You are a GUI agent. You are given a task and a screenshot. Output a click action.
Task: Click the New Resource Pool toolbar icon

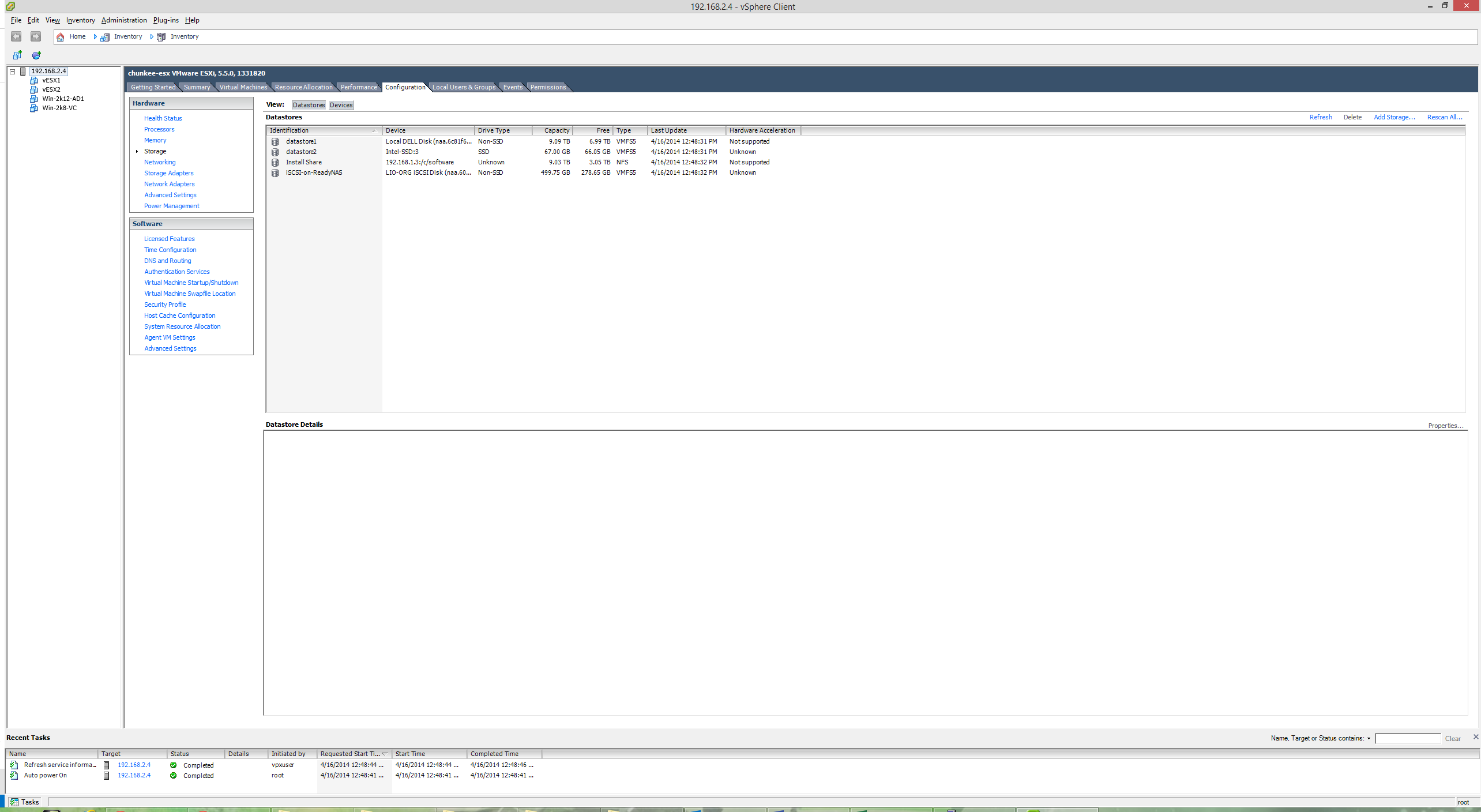coord(36,55)
